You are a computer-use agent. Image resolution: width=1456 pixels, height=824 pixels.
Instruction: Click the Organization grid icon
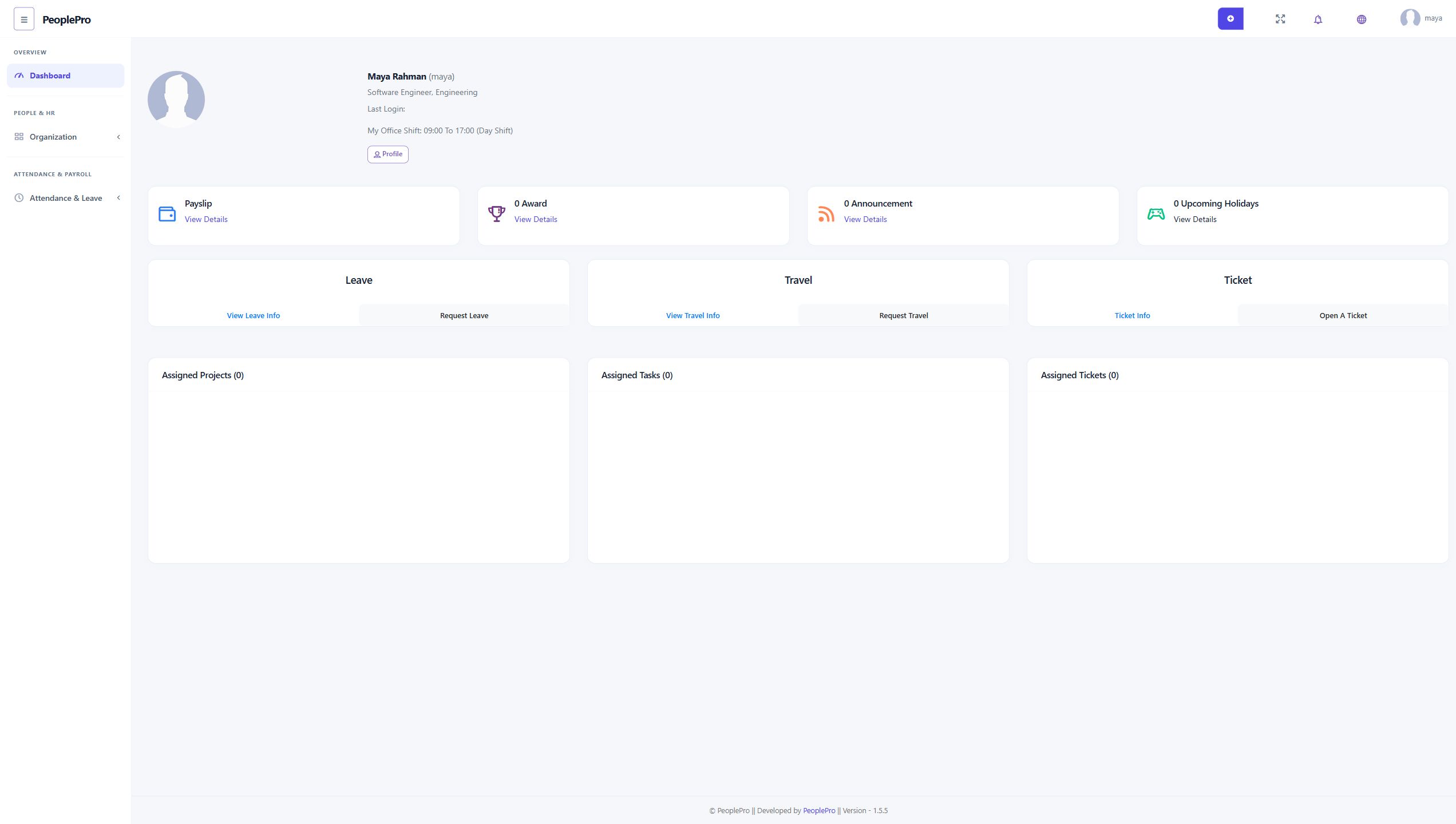[19, 137]
